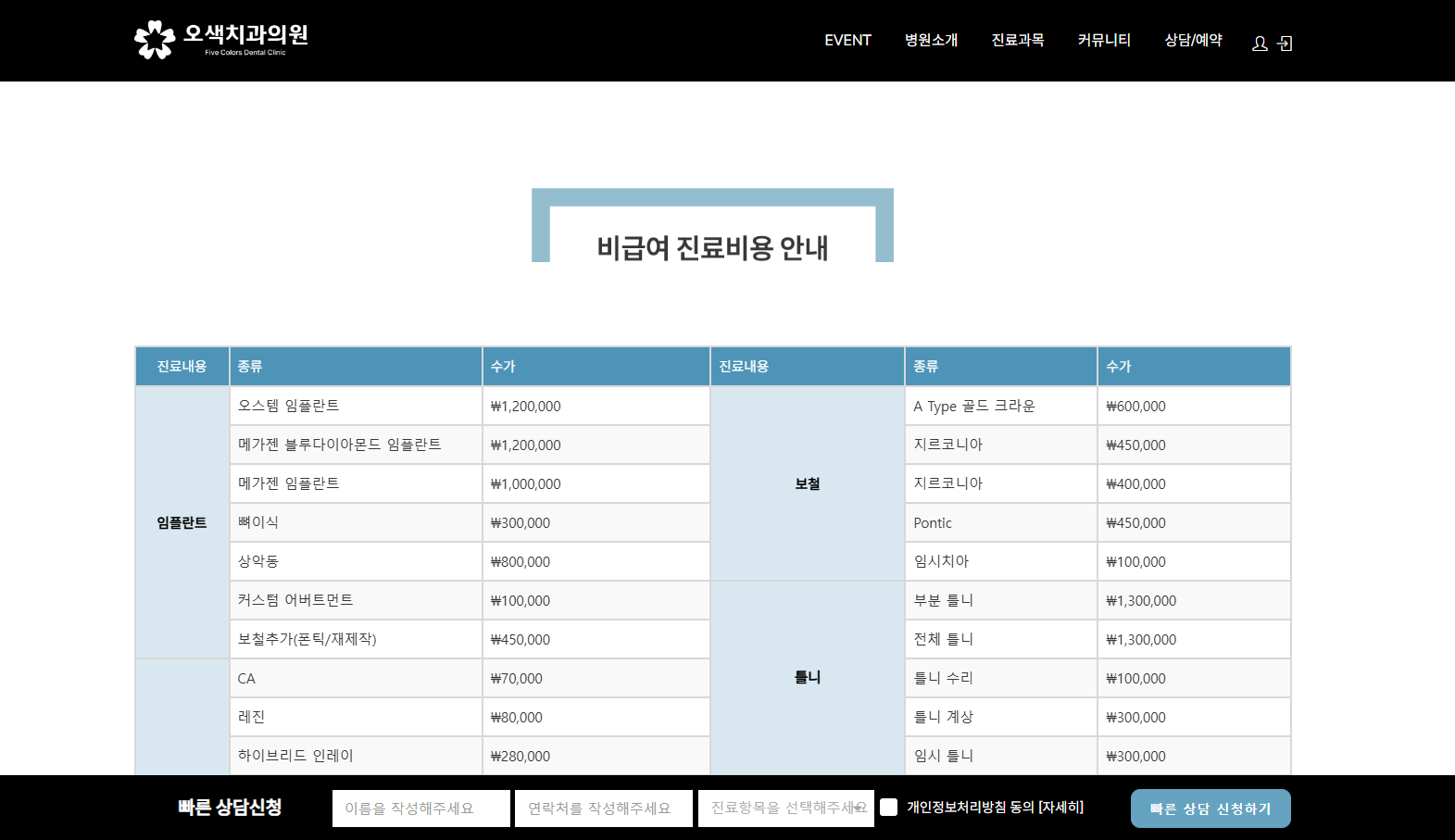Click the ₩800,000 price cell
This screenshot has height=840, width=1455.
[596, 561]
